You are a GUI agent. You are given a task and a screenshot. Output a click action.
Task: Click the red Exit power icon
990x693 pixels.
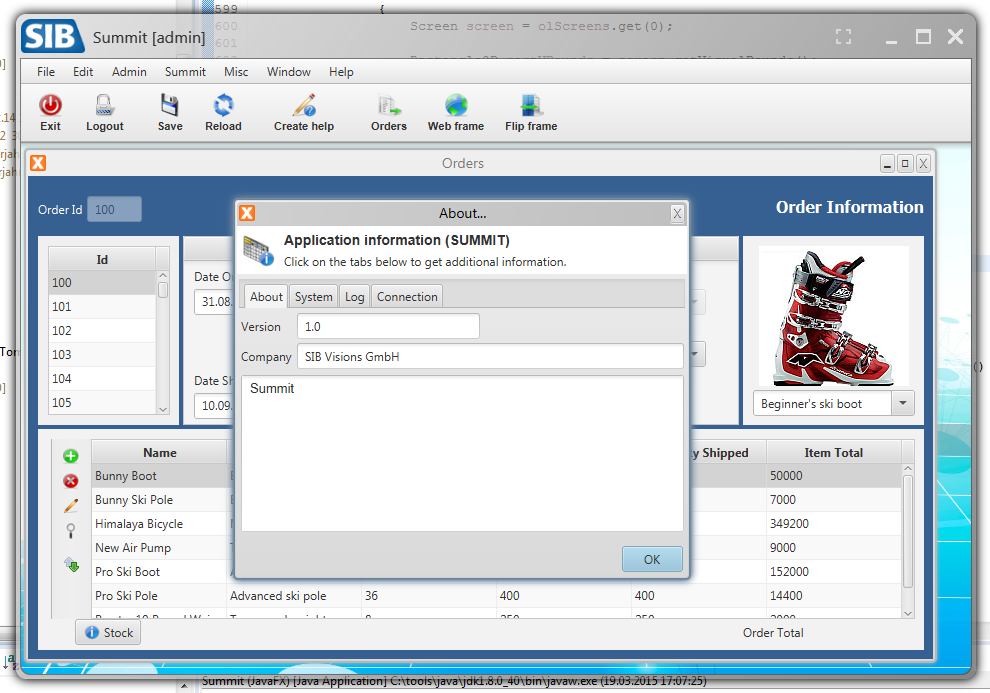pyautogui.click(x=51, y=105)
